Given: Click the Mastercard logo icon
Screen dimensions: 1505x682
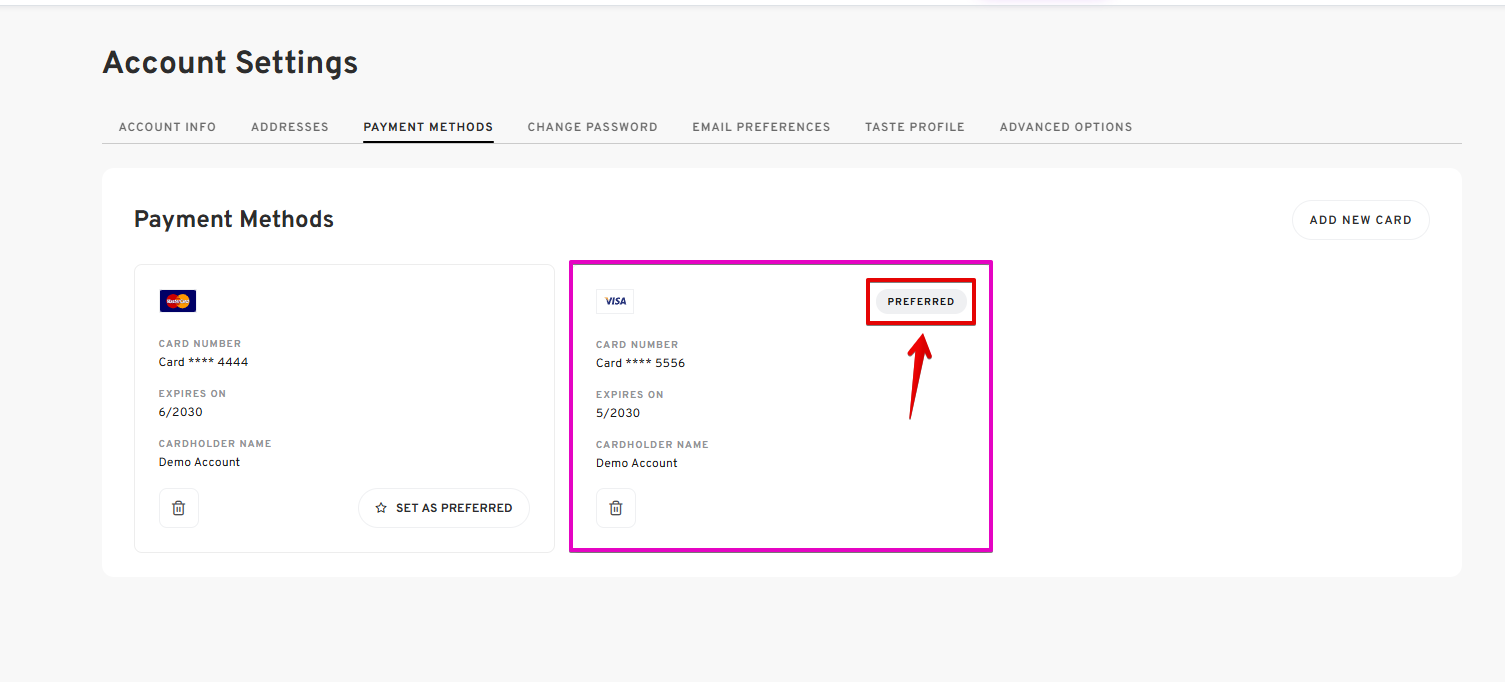Looking at the screenshot, I should tap(178, 301).
